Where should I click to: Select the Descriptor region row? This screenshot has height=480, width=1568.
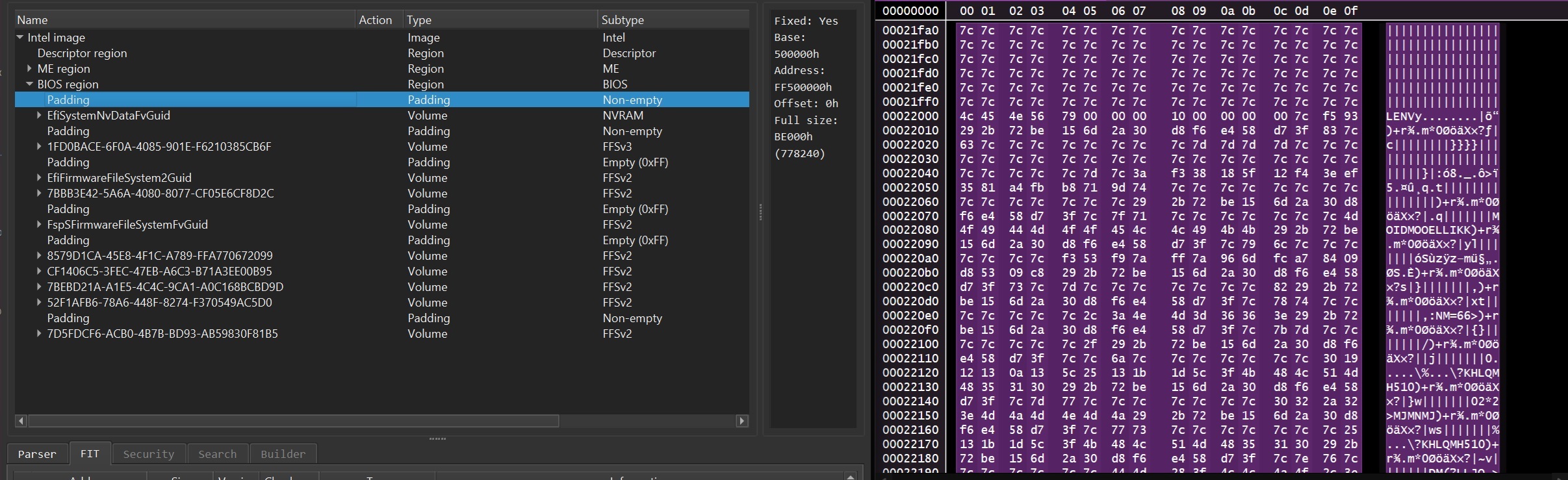coord(82,53)
